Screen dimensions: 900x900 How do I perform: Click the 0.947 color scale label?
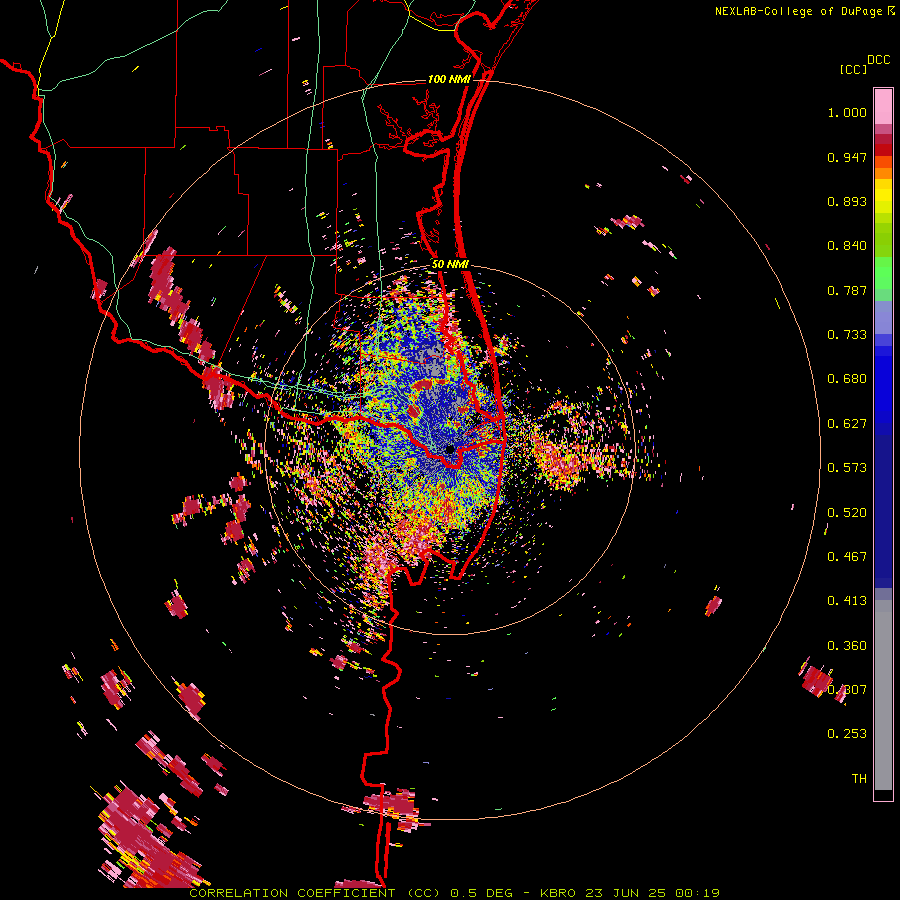click(x=847, y=157)
